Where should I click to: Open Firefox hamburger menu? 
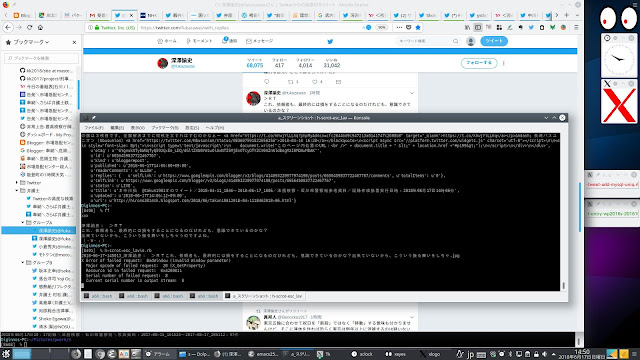point(576,27)
